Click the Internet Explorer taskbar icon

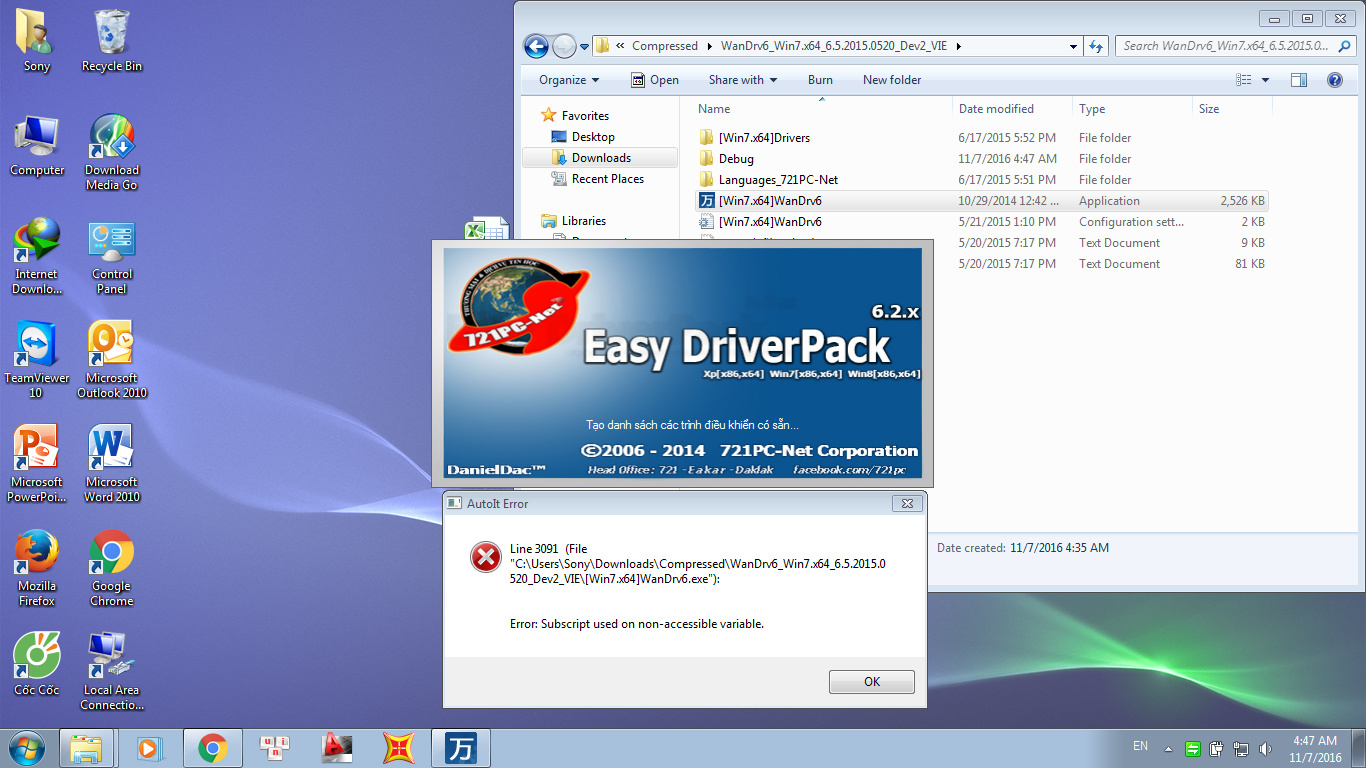pyautogui.click(x=151, y=748)
